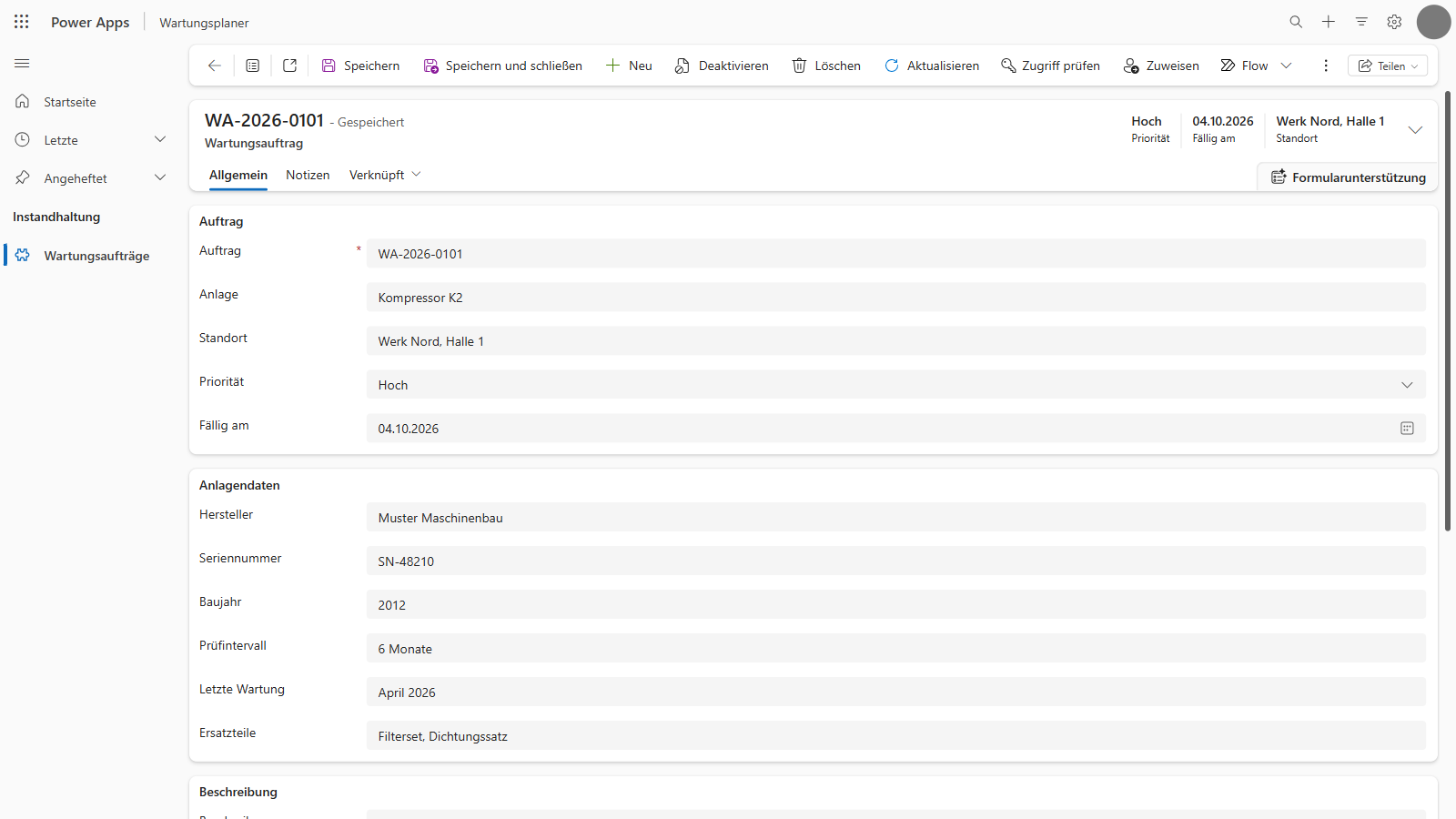
Task: Click Speichern und schließen
Action: click(x=502, y=66)
